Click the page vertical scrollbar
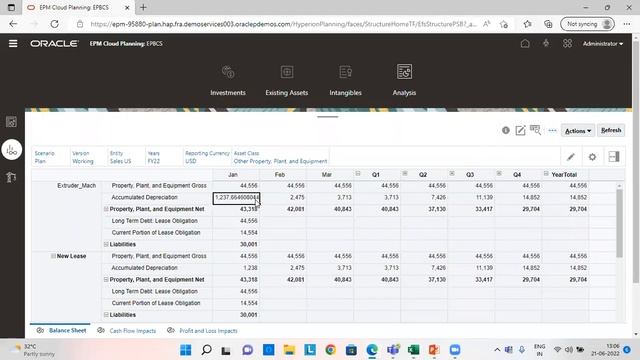640x360 pixels. [636, 161]
